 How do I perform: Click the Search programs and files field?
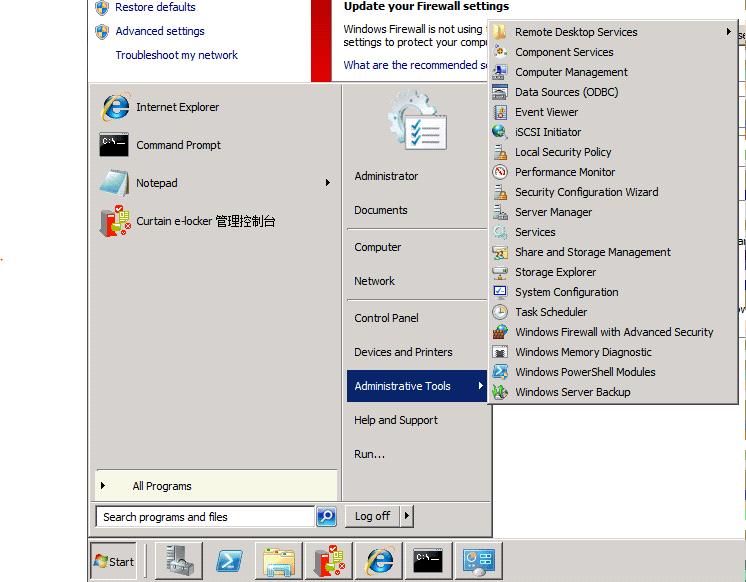click(x=205, y=516)
